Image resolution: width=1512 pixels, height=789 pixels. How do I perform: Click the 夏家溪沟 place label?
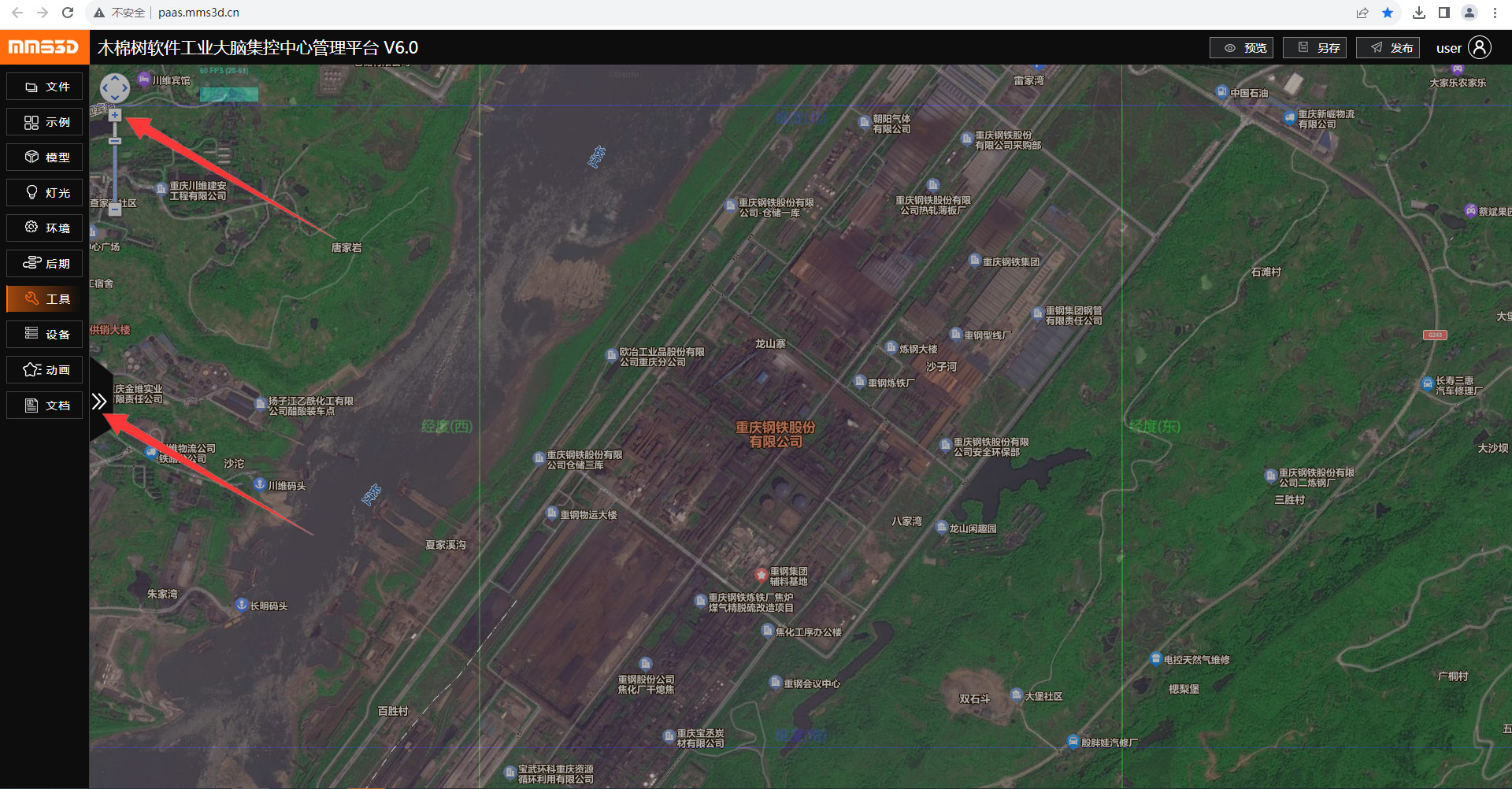446,545
